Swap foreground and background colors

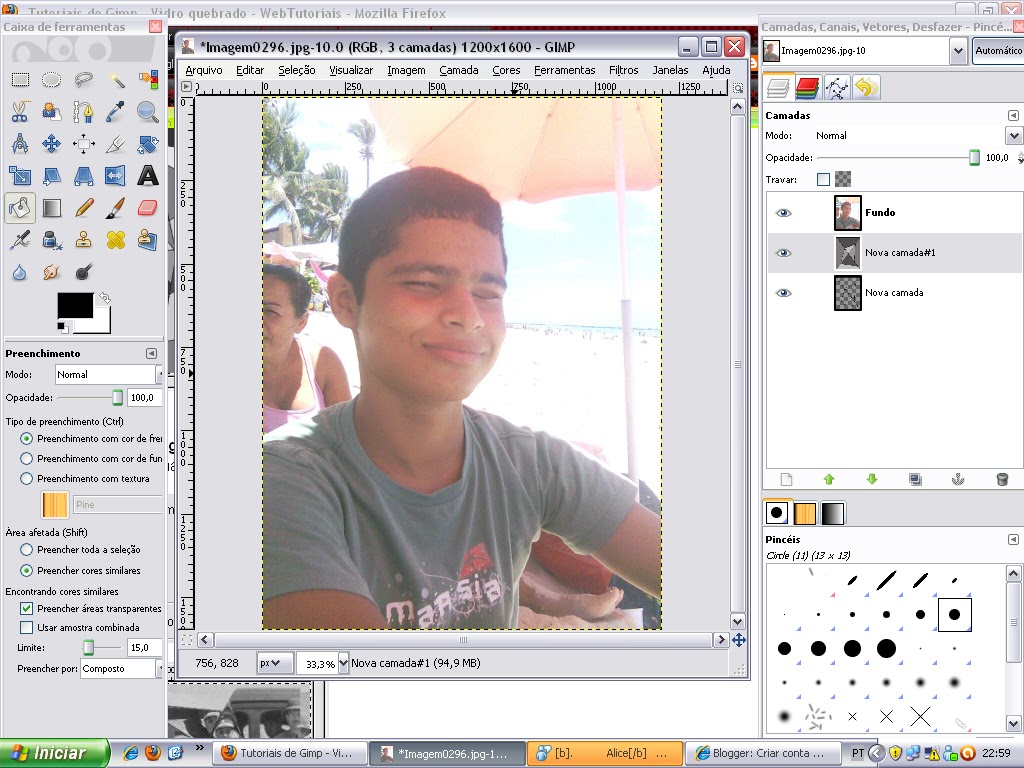(x=104, y=298)
